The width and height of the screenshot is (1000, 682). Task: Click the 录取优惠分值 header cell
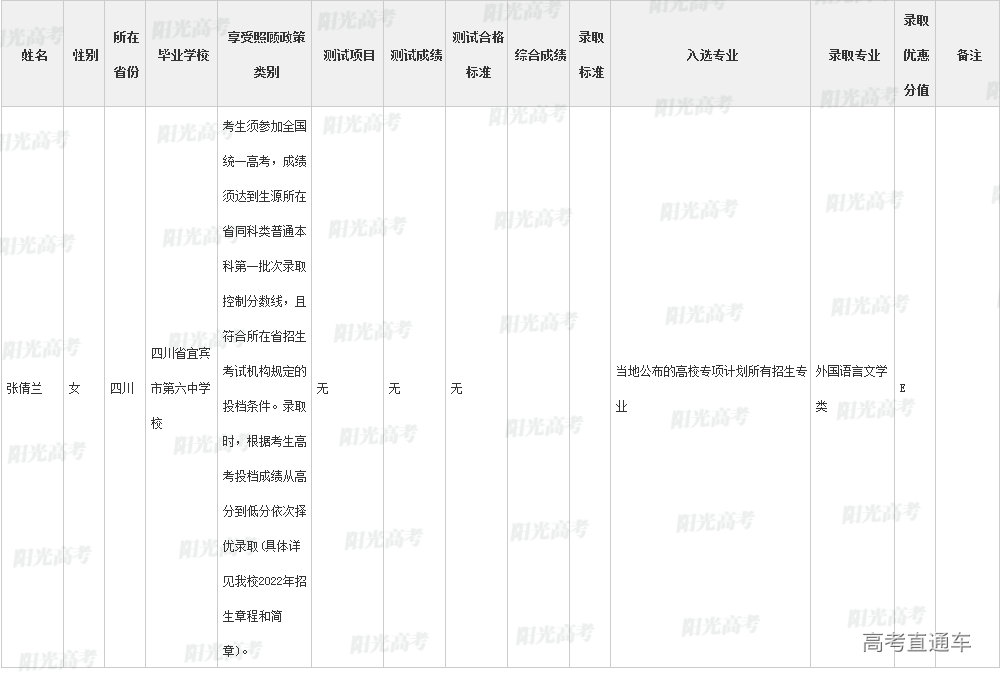pyautogui.click(x=916, y=55)
